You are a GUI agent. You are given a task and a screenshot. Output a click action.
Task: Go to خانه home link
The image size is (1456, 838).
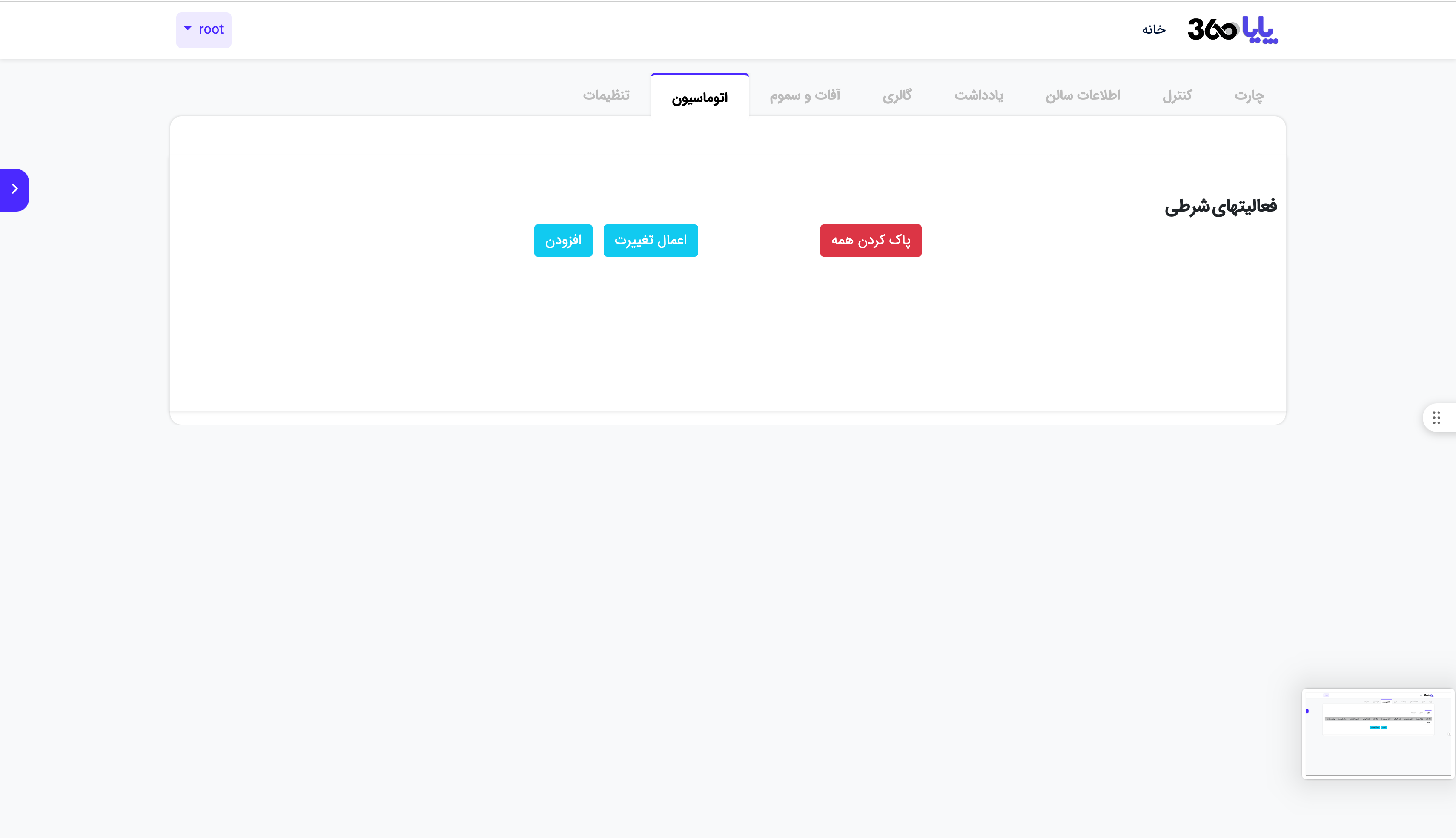(x=1153, y=29)
